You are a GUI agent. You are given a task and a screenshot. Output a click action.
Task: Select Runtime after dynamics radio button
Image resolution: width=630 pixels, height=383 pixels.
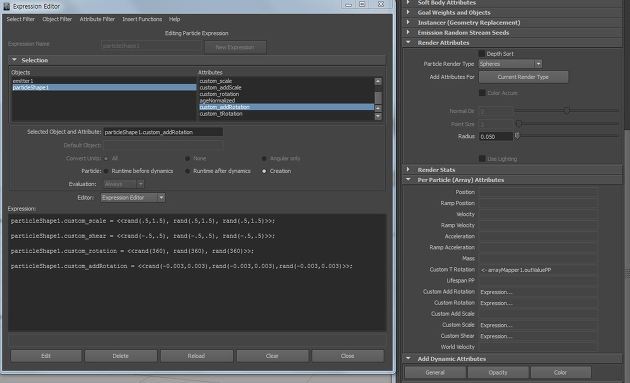click(x=187, y=171)
